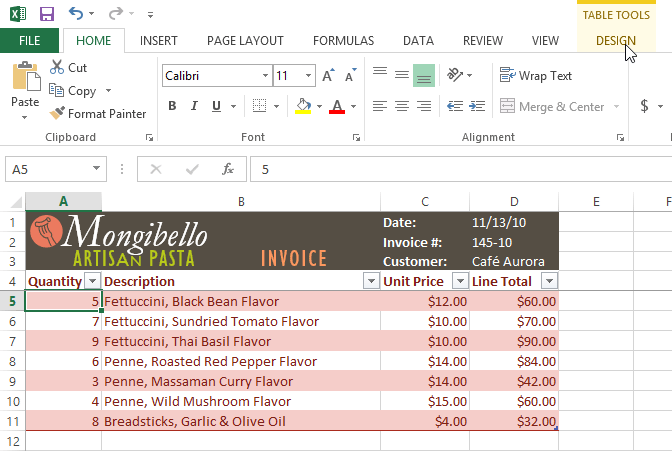Open Customize Quick Access Toolbar menu
The height and width of the screenshot is (451, 672).
[x=150, y=15]
